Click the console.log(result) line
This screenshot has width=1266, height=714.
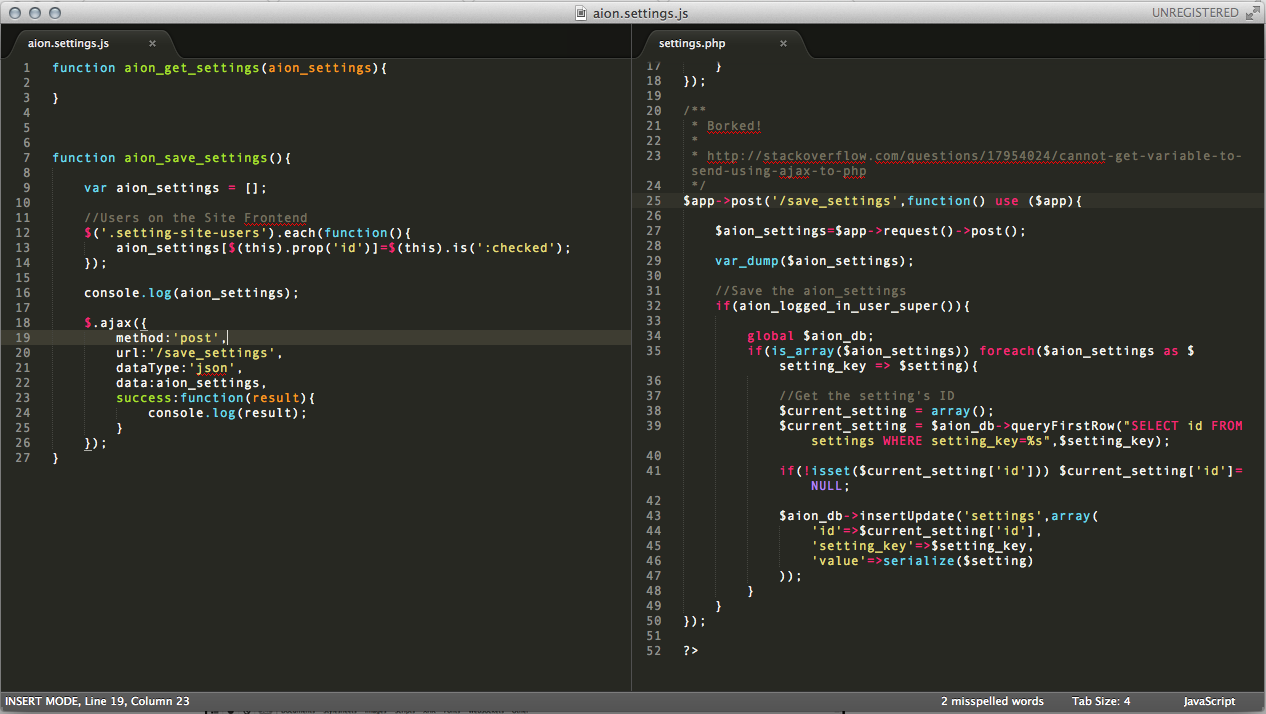[227, 413]
